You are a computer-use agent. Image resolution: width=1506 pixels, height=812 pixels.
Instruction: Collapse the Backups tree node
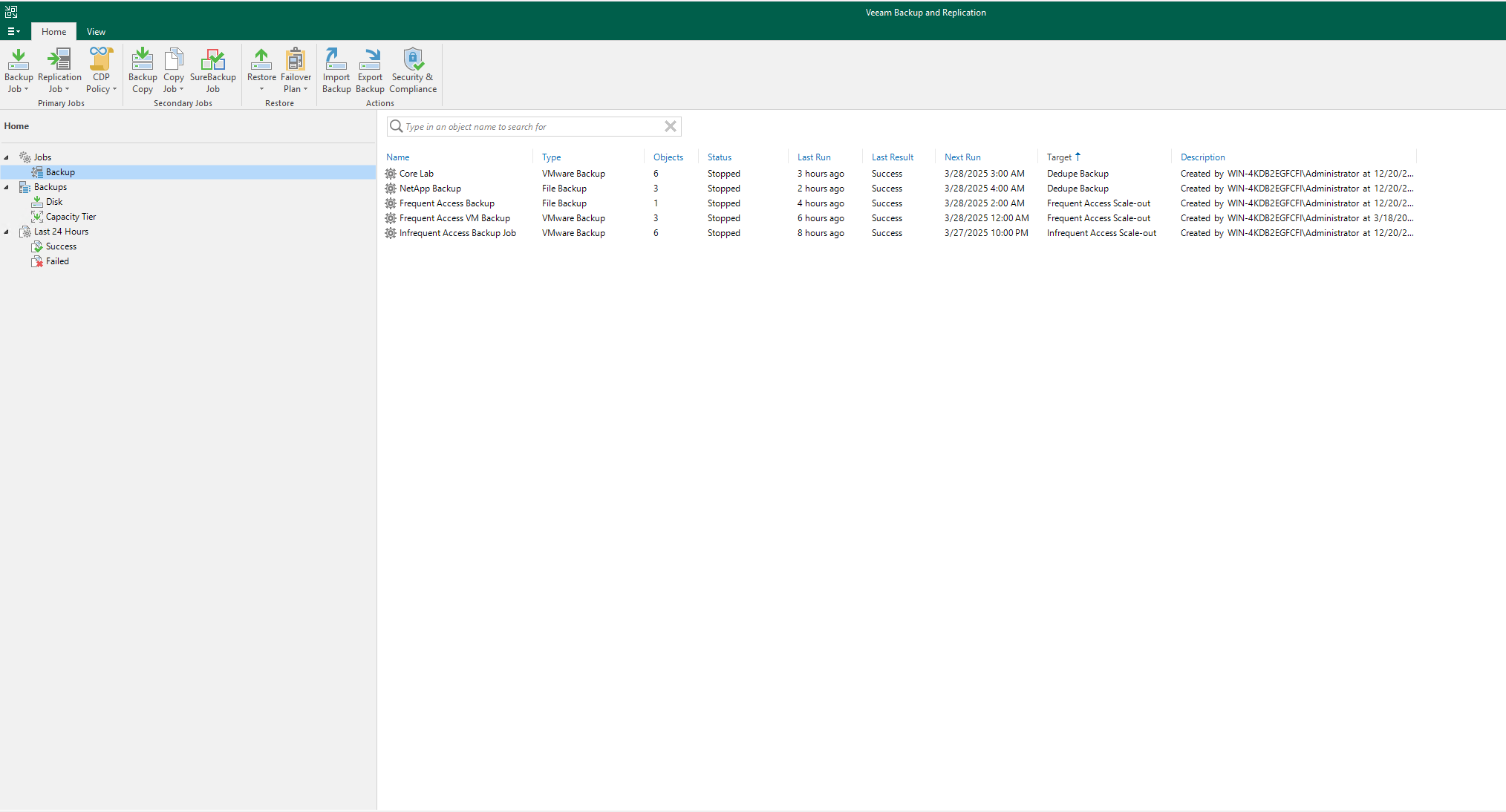7,187
